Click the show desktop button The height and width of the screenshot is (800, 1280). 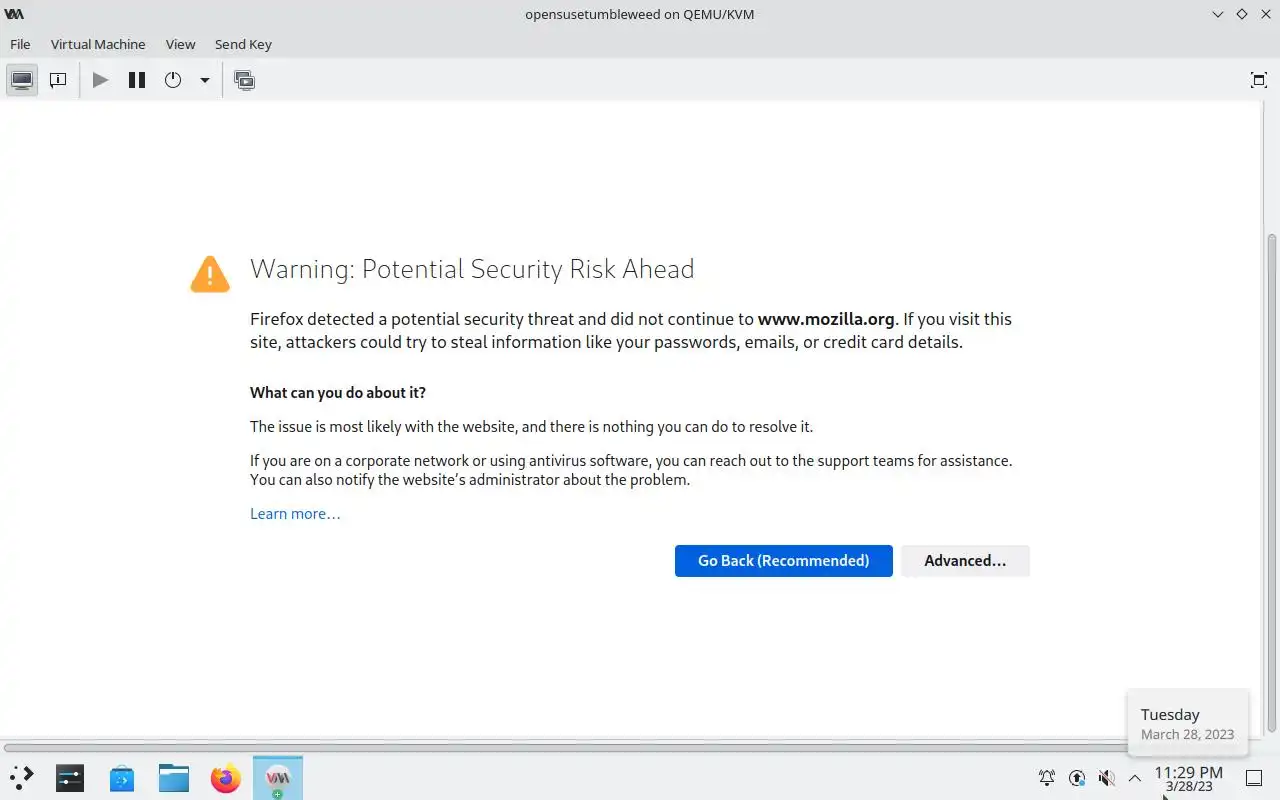coord(1253,778)
